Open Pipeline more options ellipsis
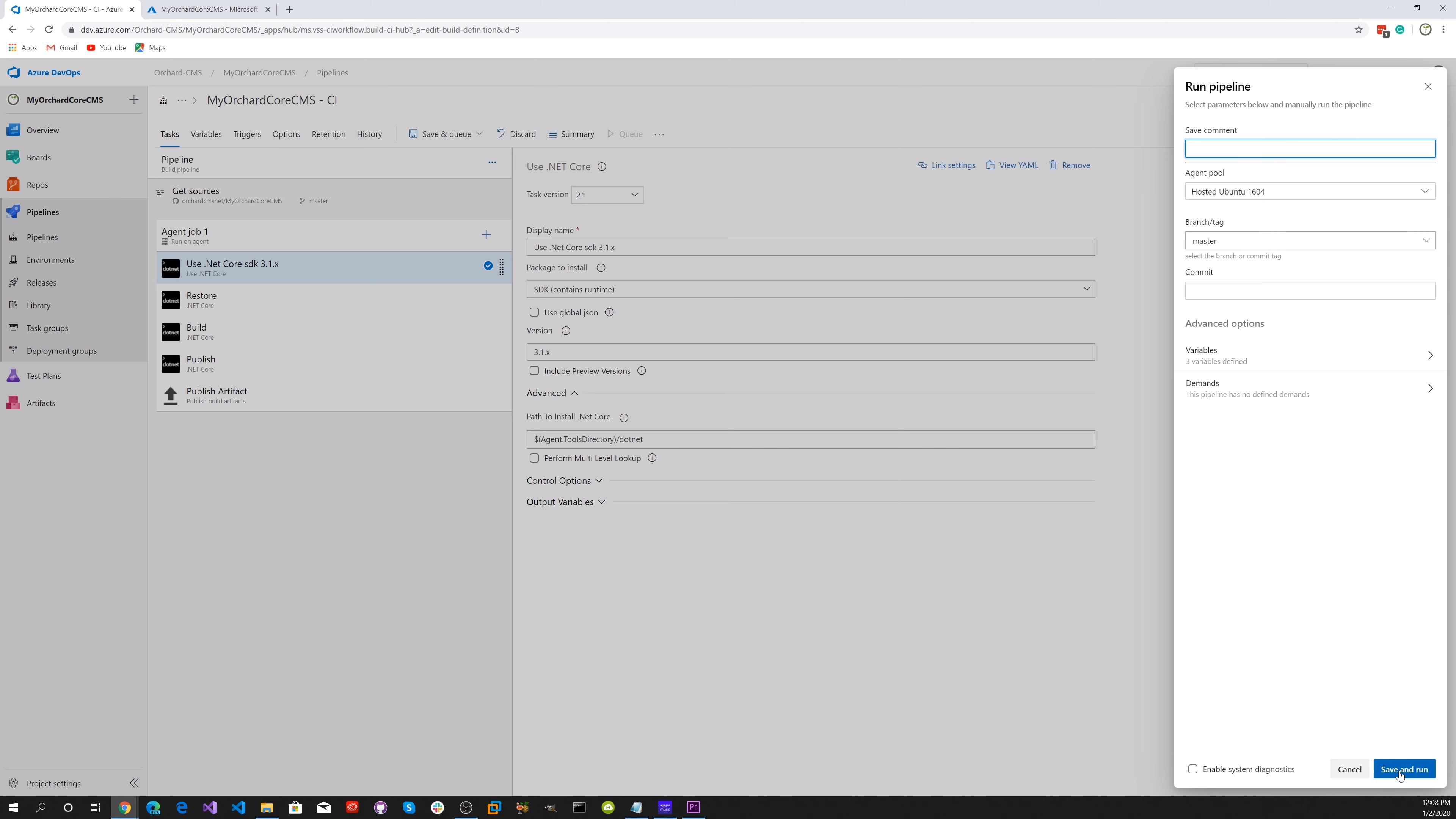 click(492, 162)
